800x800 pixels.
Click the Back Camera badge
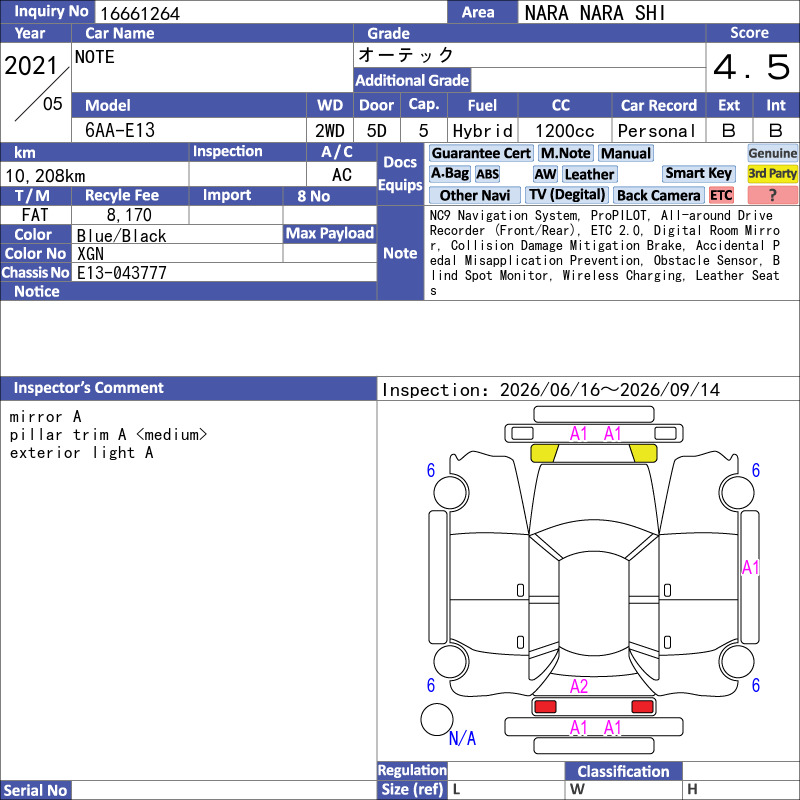point(659,195)
